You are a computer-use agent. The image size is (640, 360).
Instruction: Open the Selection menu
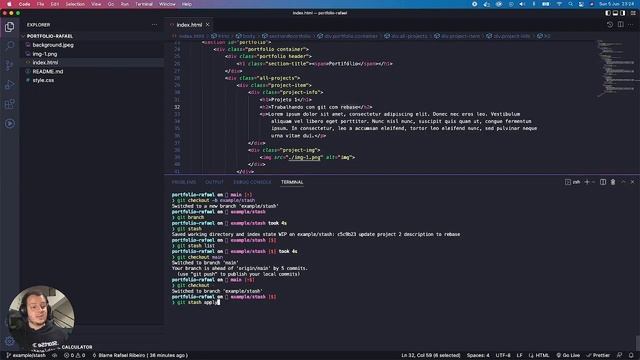click(75, 4)
